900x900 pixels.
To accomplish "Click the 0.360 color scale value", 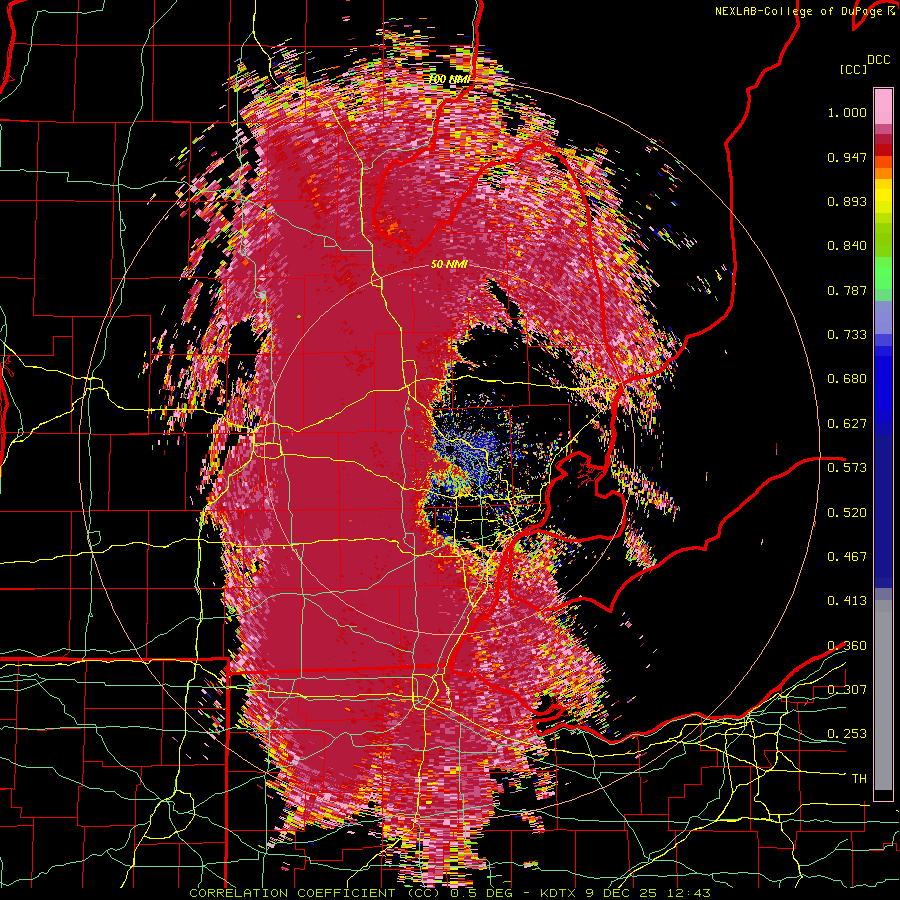I will click(847, 646).
